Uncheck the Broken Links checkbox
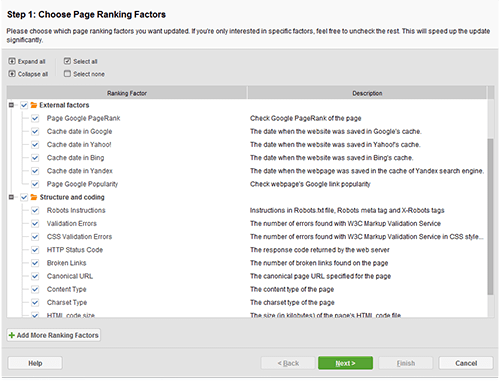500x381 pixels. pyautogui.click(x=35, y=263)
